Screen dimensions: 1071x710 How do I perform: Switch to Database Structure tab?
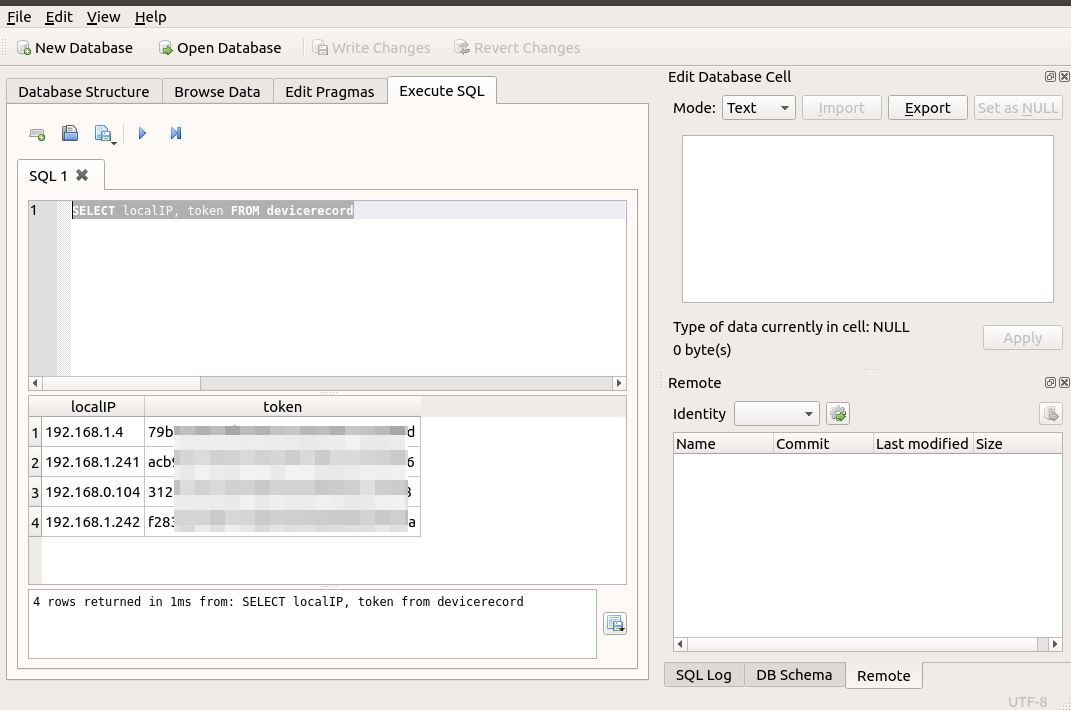coord(84,92)
